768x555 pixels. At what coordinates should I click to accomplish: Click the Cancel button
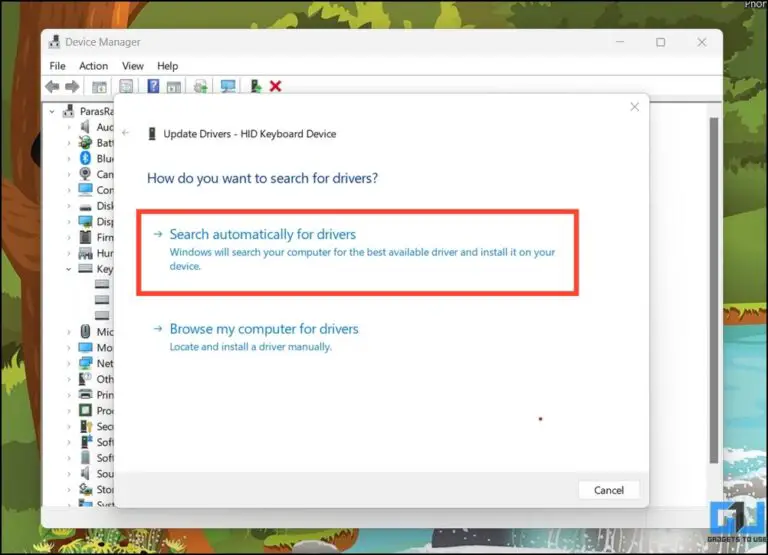(609, 490)
